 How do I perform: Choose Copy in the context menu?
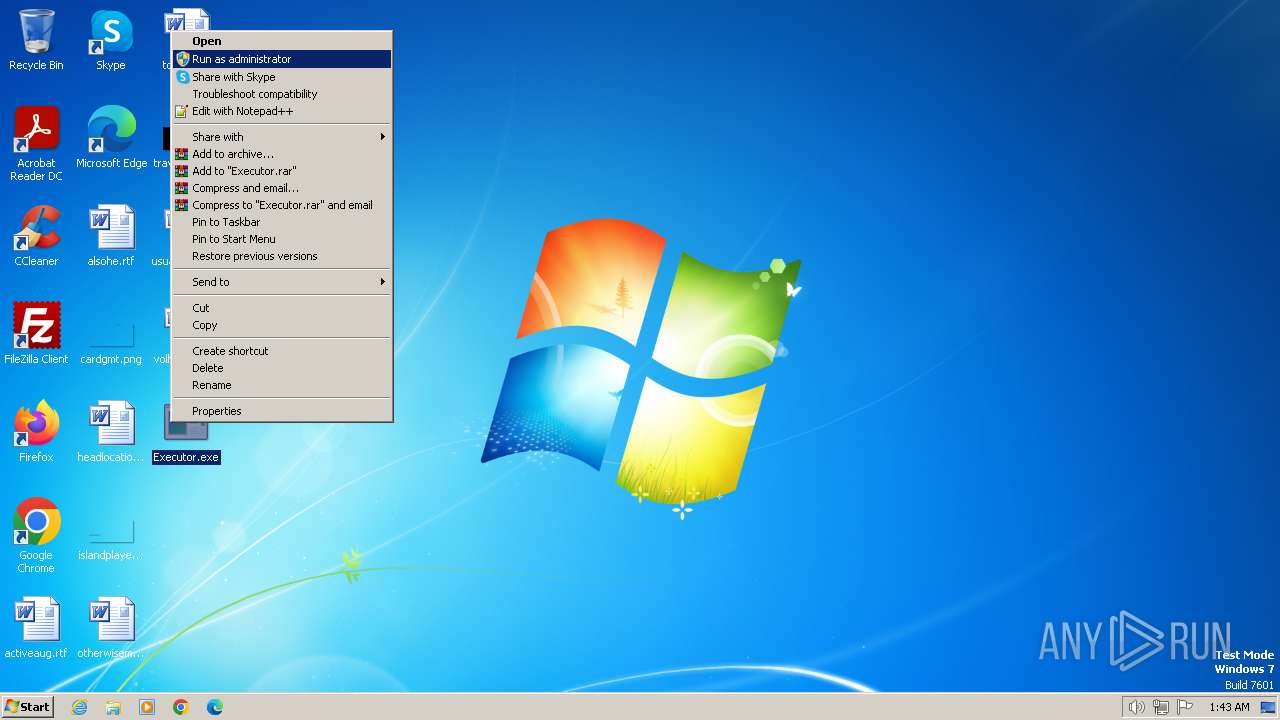[282, 325]
